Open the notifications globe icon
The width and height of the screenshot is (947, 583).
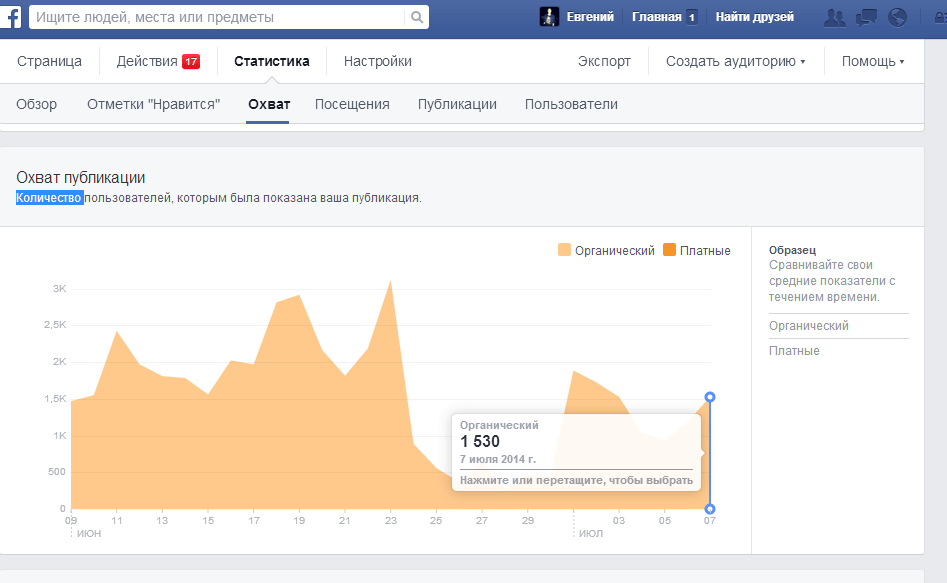point(897,17)
